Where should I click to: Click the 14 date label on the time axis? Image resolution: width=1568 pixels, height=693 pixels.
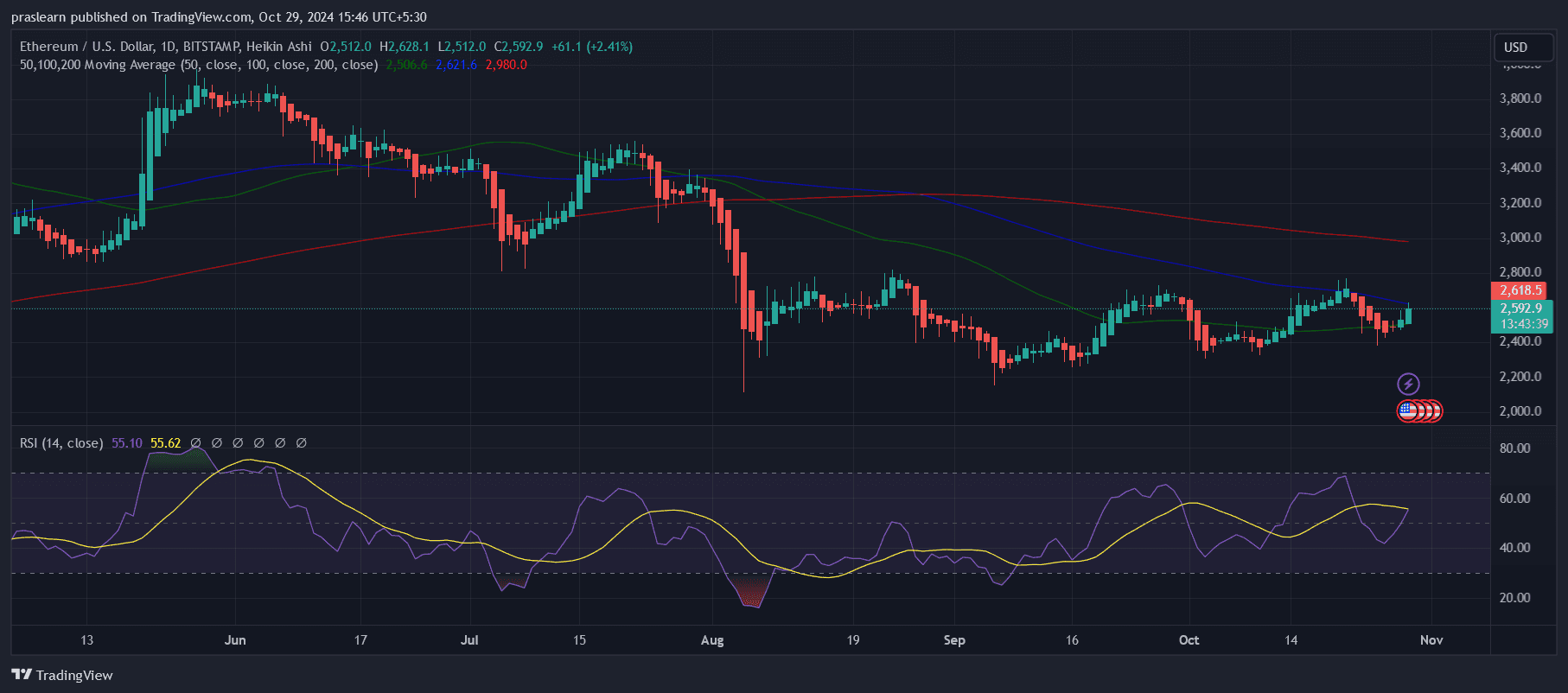click(x=1291, y=640)
